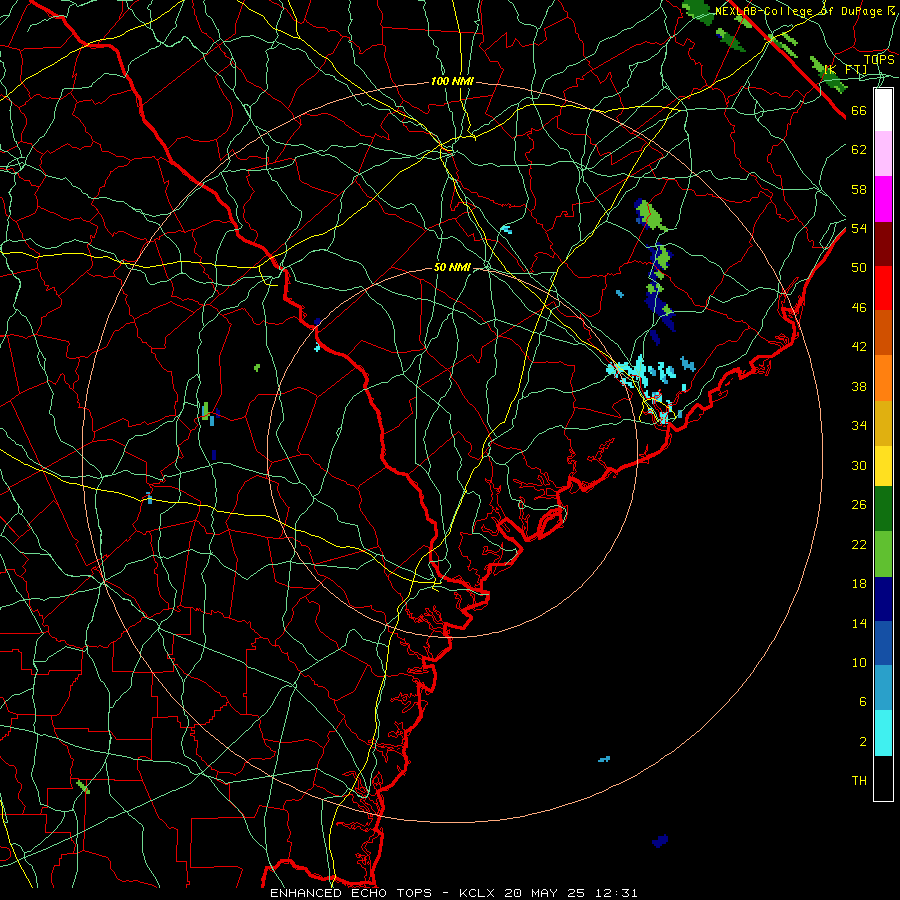The height and width of the screenshot is (900, 900).
Task: Click the "62" legend value
Action: click(x=859, y=150)
